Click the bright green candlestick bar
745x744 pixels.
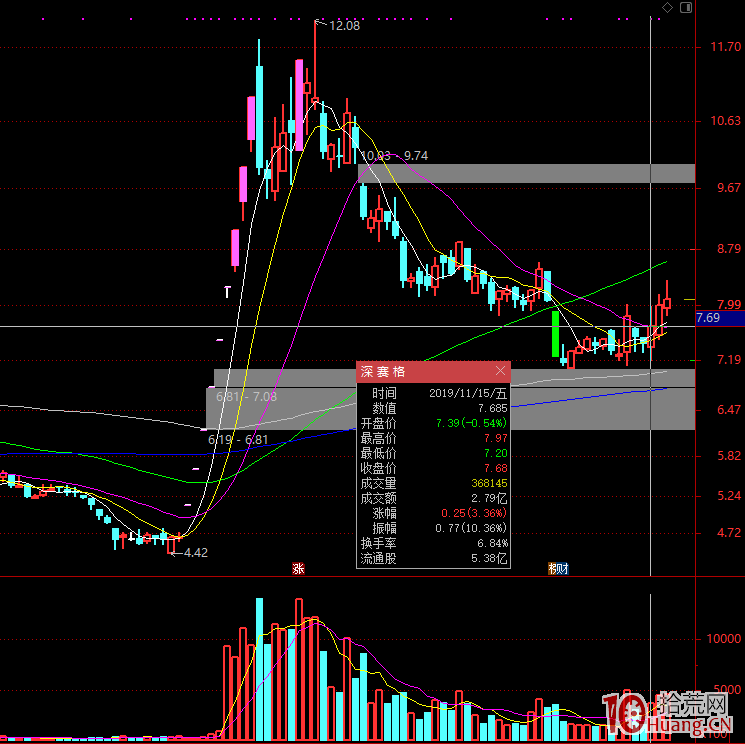coord(555,334)
